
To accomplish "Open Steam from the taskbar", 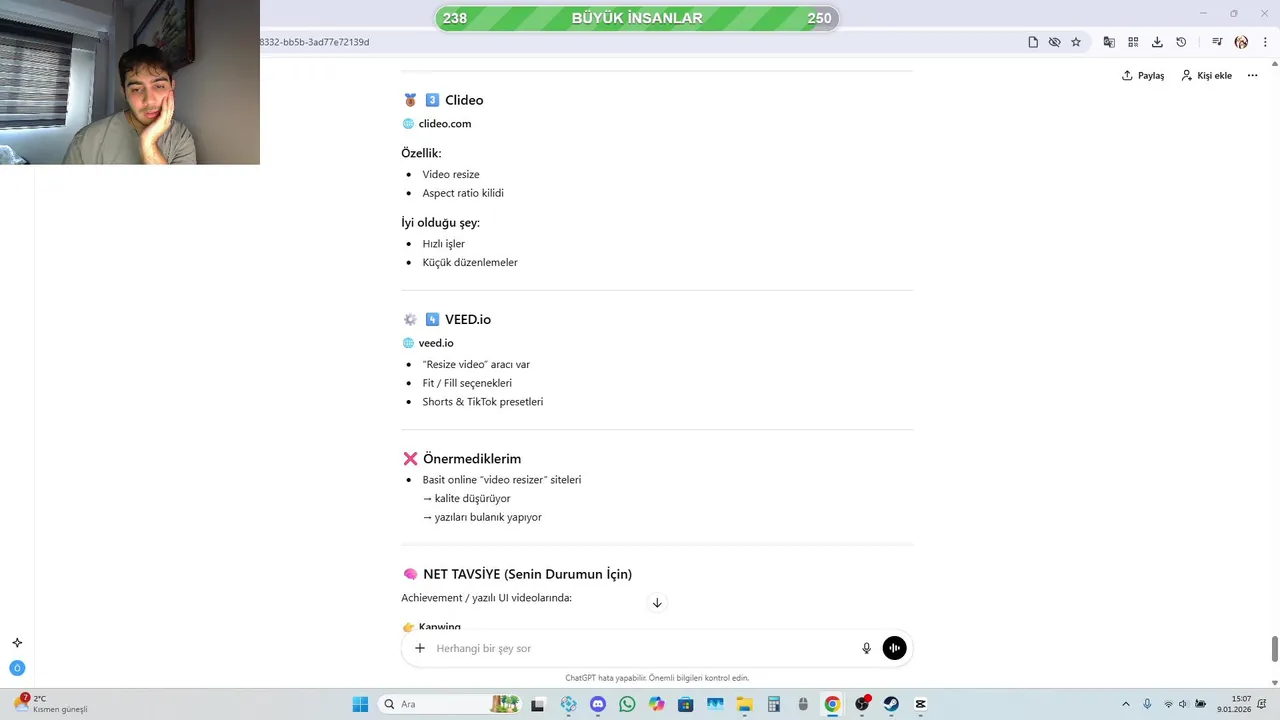I will [x=891, y=704].
